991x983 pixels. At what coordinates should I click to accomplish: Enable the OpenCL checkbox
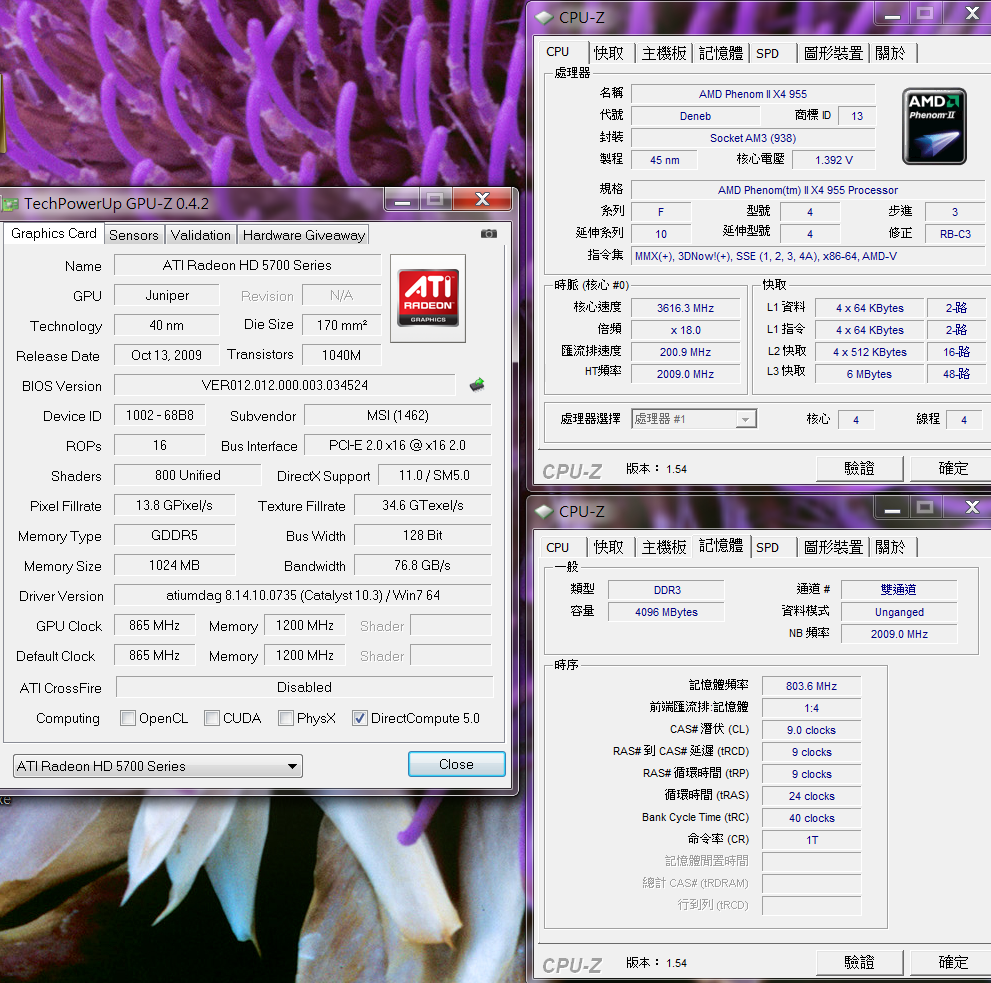coord(128,718)
